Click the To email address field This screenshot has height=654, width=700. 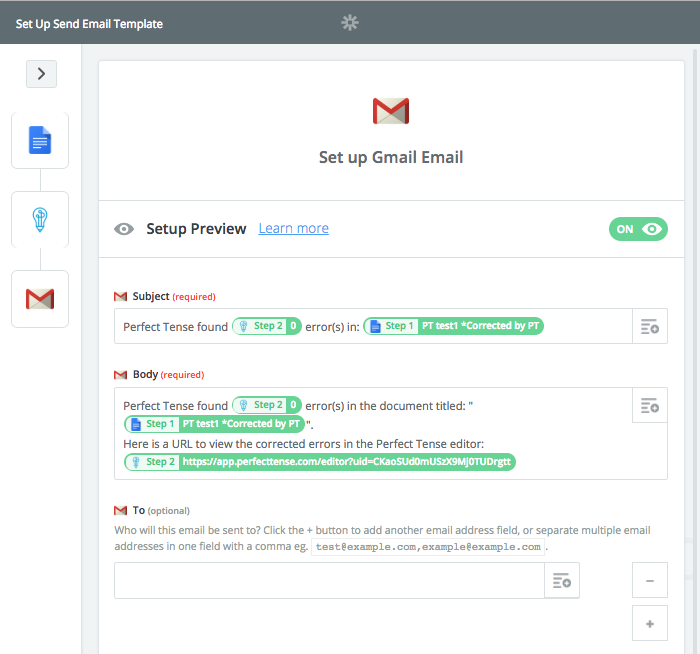pyautogui.click(x=329, y=580)
